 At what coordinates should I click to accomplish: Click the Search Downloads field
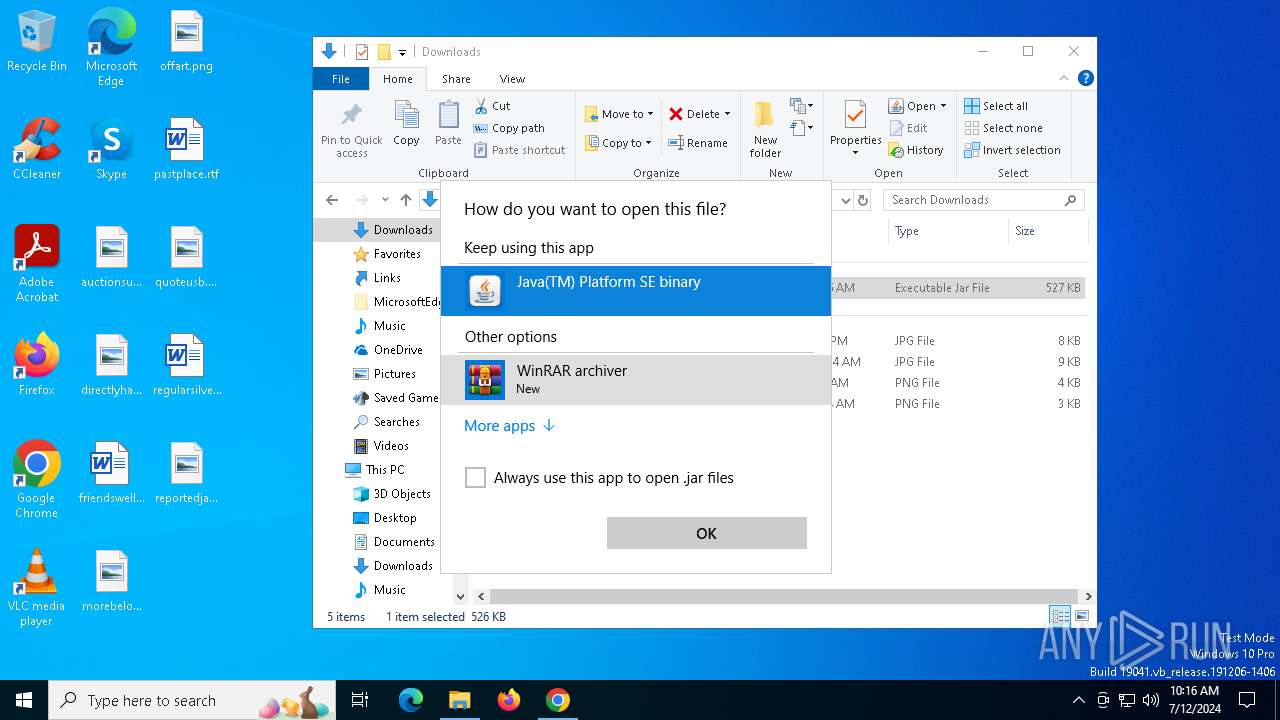(x=984, y=200)
